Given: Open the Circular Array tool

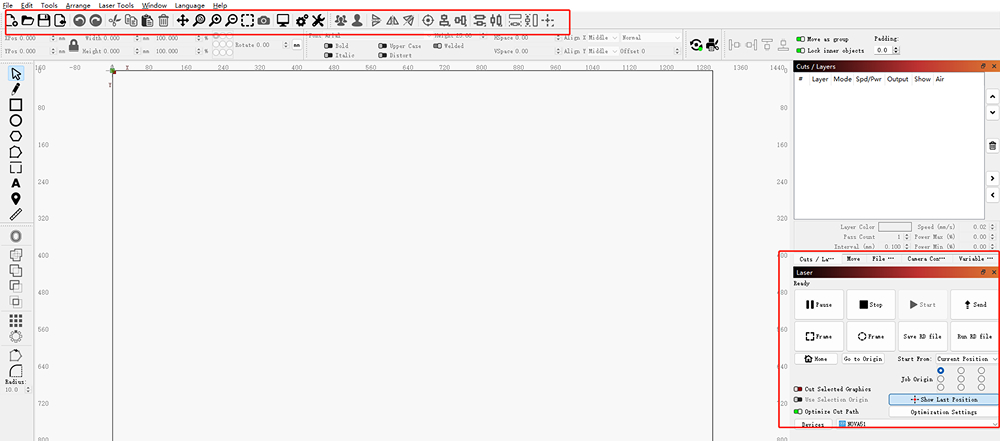Looking at the screenshot, I should [16, 336].
